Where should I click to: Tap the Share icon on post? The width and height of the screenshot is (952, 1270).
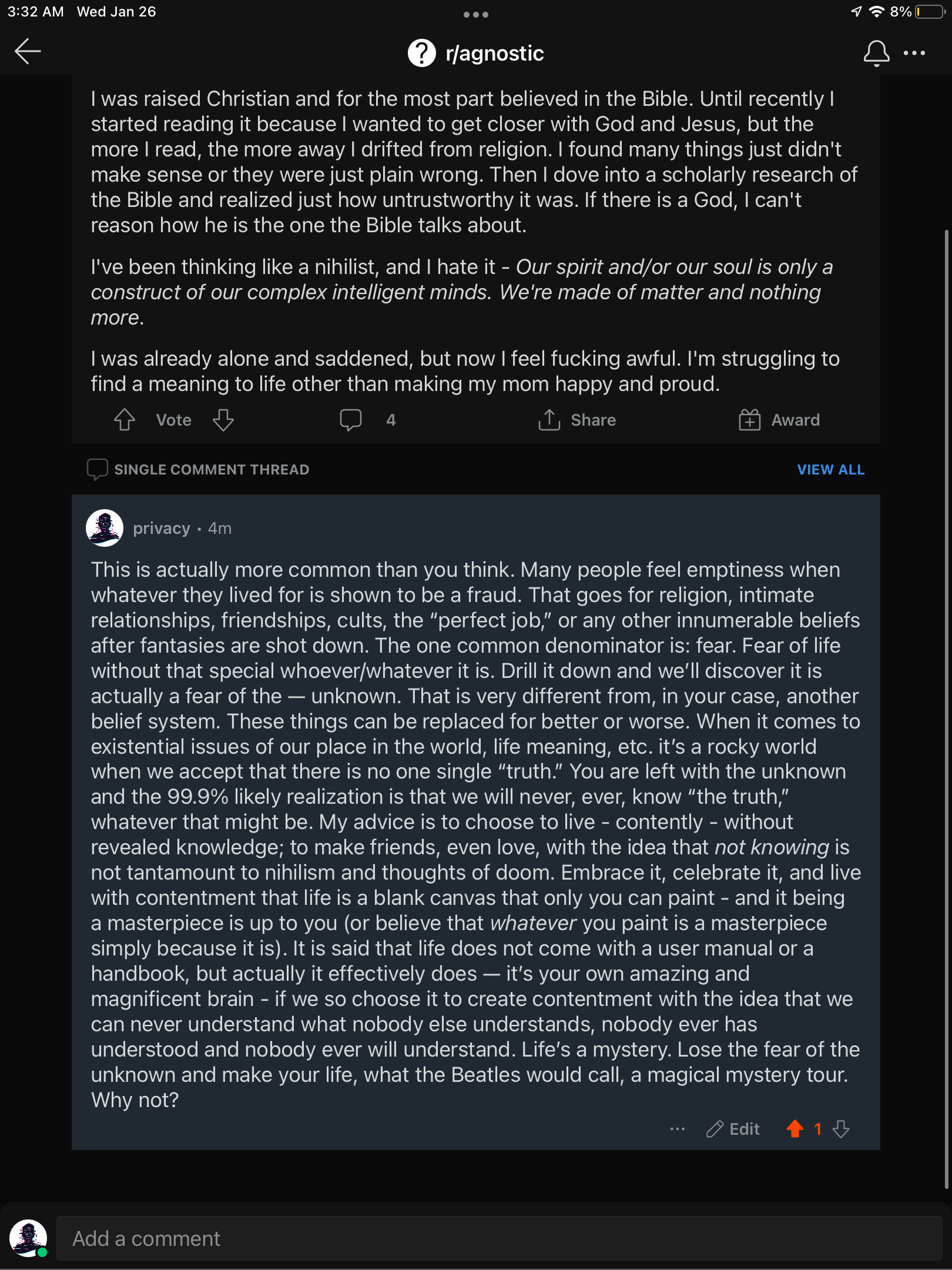549,420
